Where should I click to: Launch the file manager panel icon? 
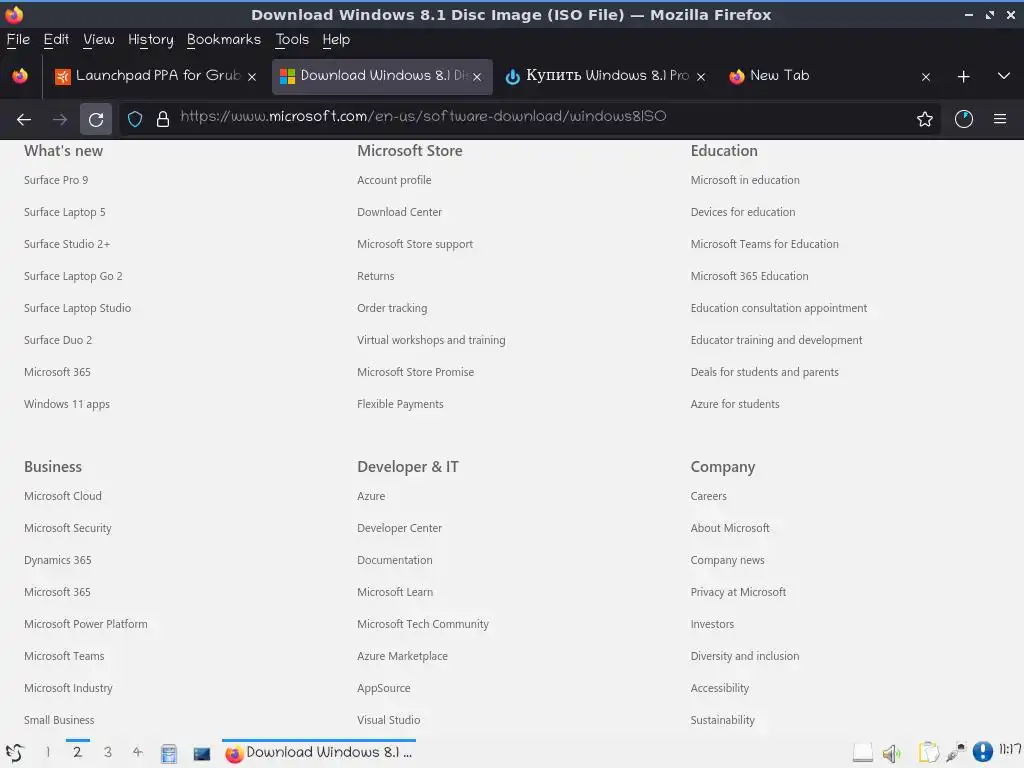pyautogui.click(x=168, y=754)
